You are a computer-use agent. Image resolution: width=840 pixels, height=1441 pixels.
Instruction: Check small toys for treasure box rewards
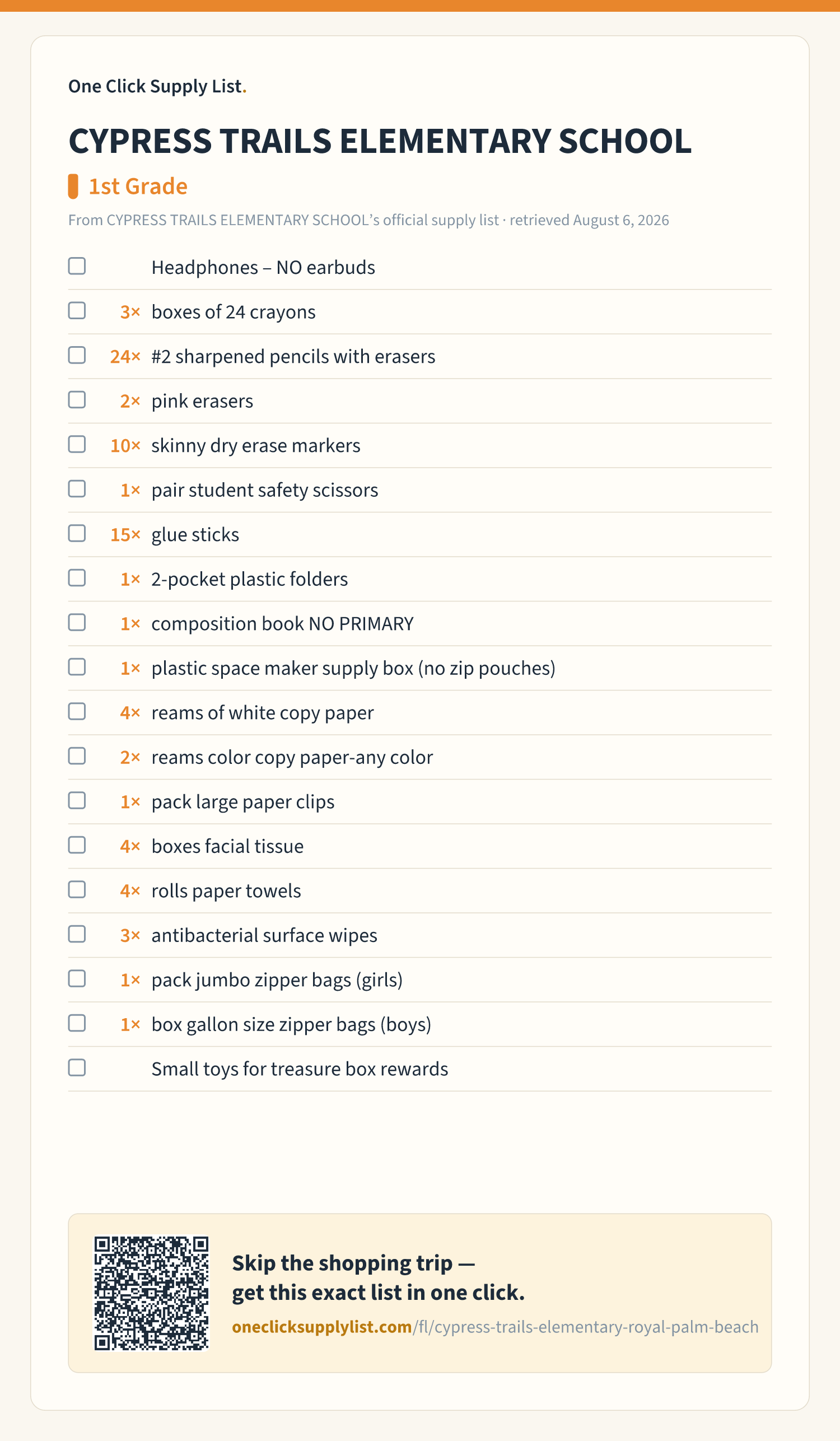pyautogui.click(x=77, y=1067)
